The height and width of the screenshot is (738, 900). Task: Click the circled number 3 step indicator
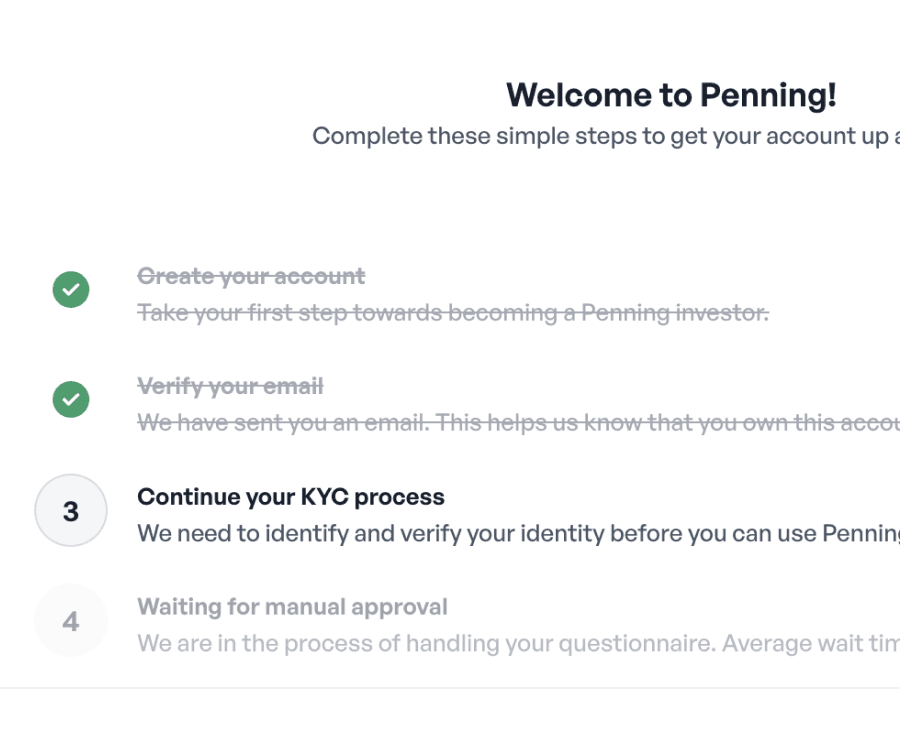coord(70,510)
